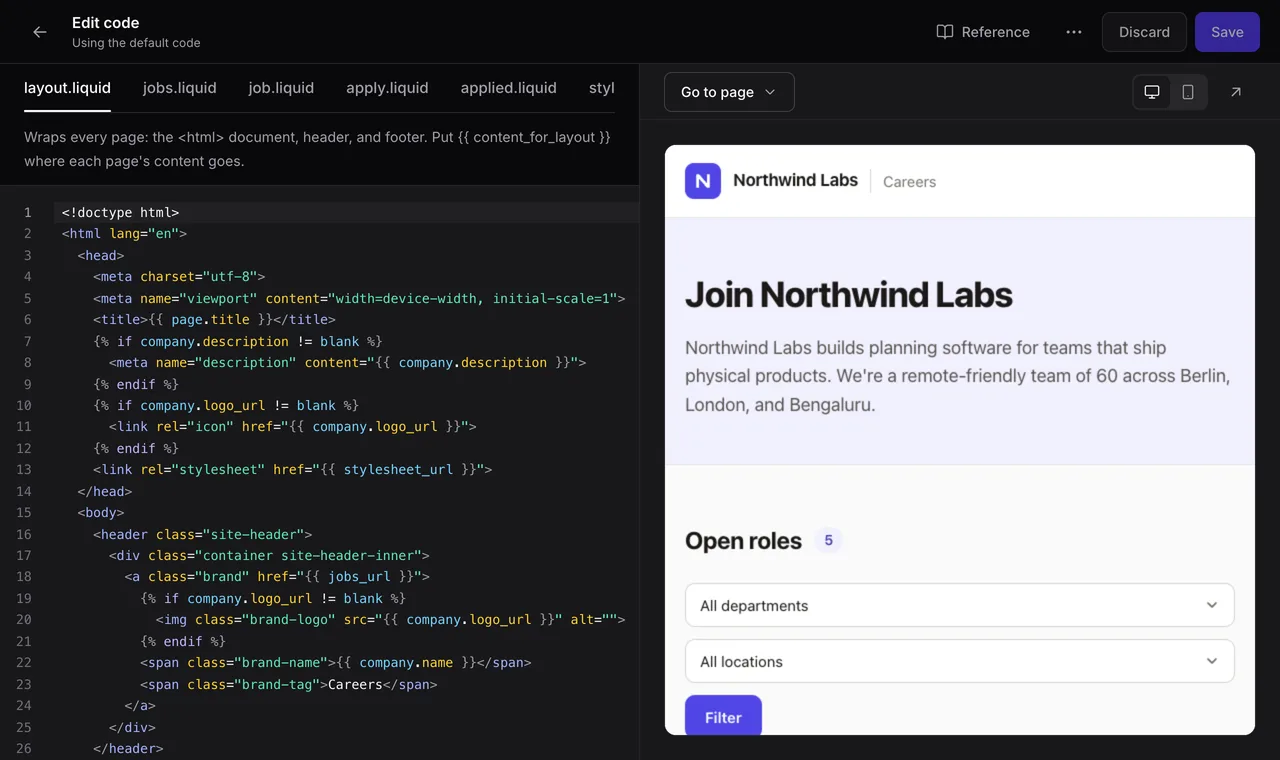
Task: Click the Northwind Labs brand name
Action: click(x=795, y=180)
